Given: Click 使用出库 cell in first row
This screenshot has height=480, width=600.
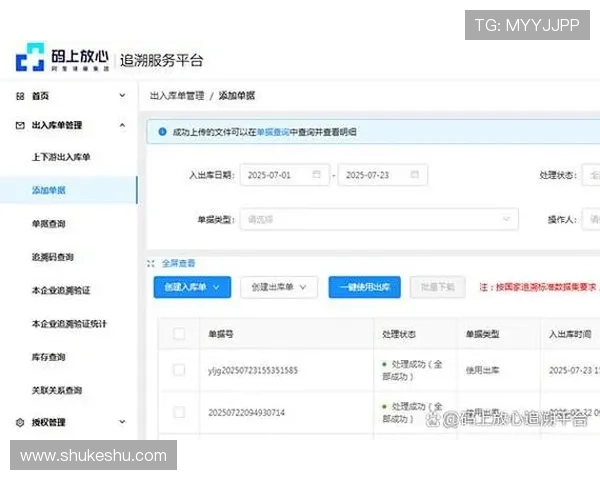Looking at the screenshot, I should pos(482,370).
